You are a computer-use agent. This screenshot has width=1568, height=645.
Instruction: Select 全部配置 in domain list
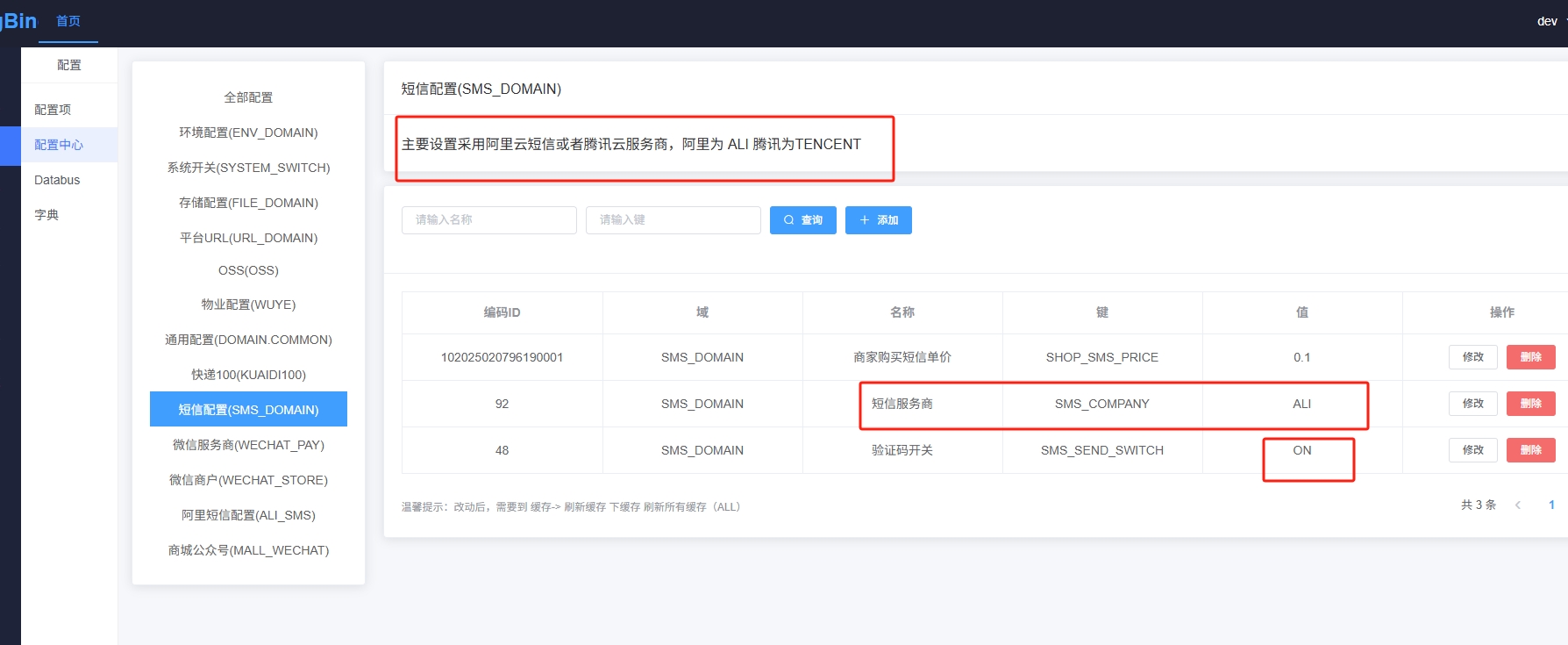point(248,97)
